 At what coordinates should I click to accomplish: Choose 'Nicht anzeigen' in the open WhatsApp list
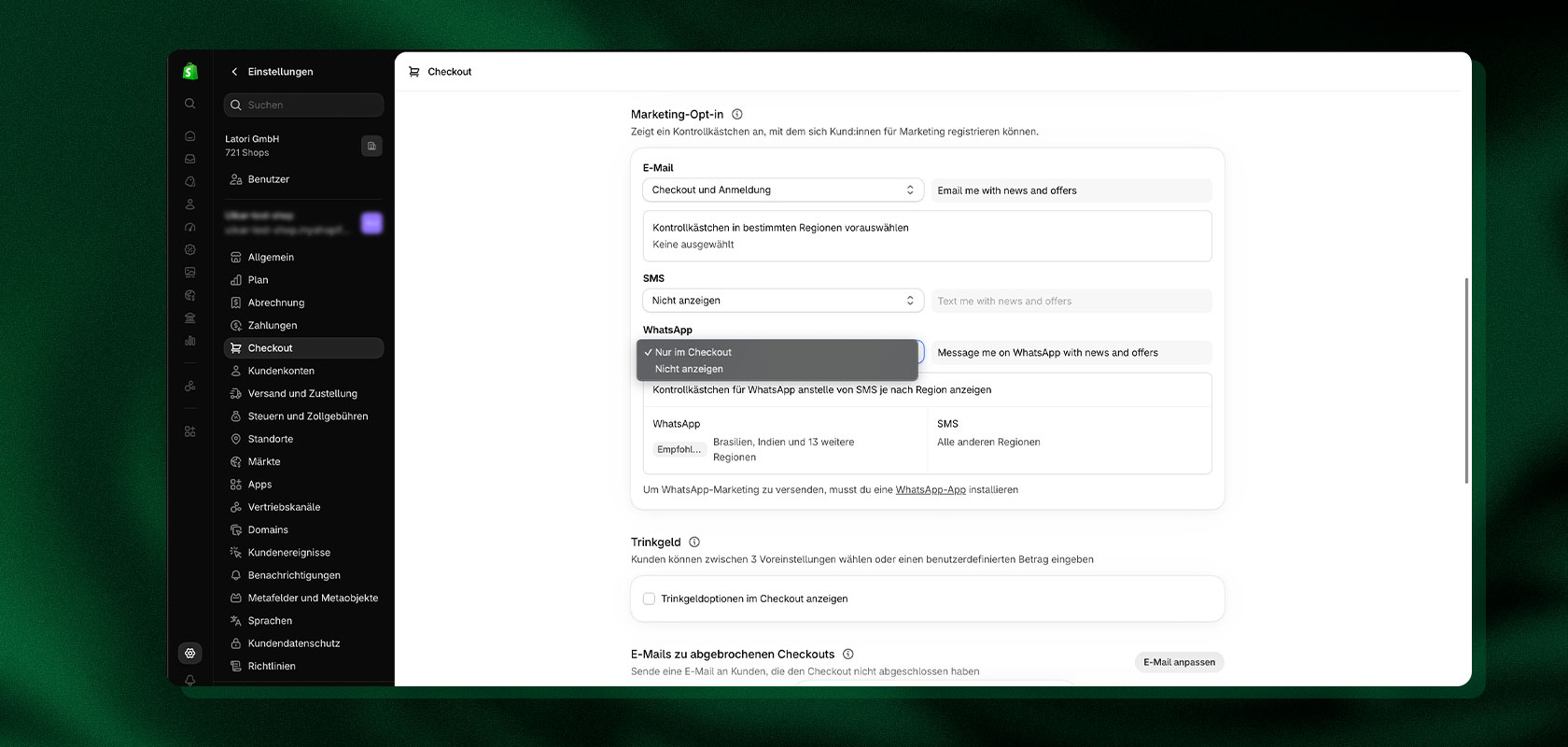777,369
